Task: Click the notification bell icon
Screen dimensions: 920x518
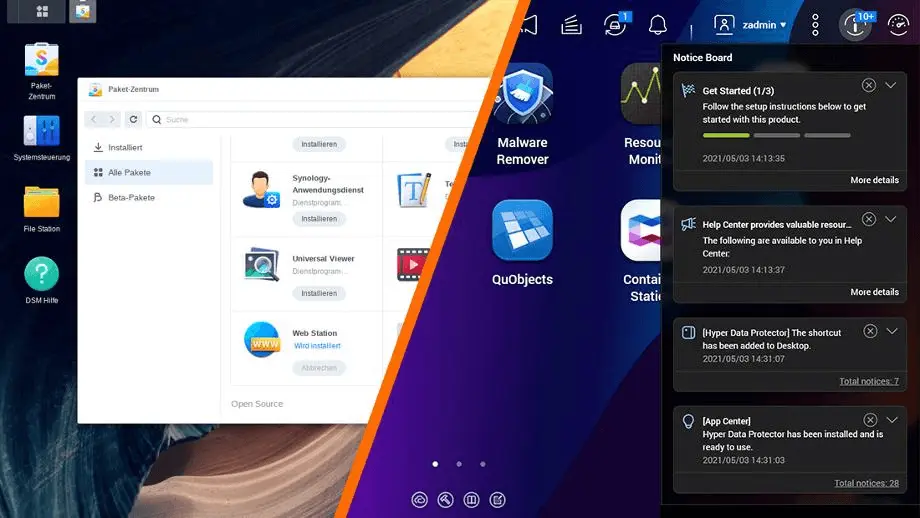Action: point(657,25)
